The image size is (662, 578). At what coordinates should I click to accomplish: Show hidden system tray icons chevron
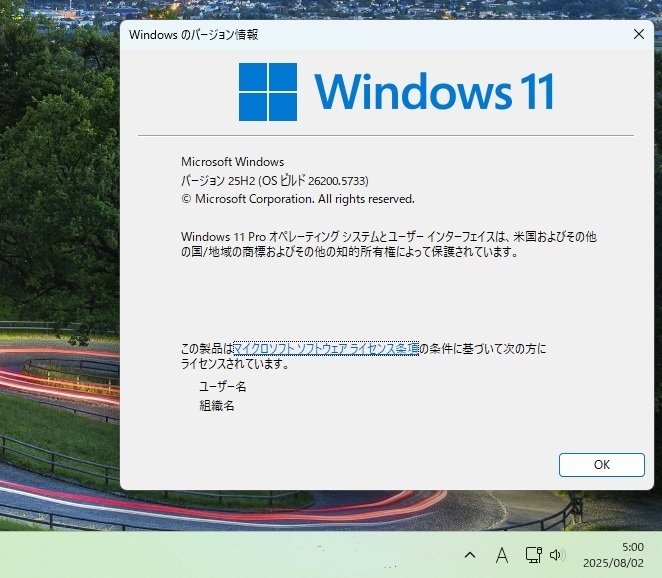tap(470, 555)
